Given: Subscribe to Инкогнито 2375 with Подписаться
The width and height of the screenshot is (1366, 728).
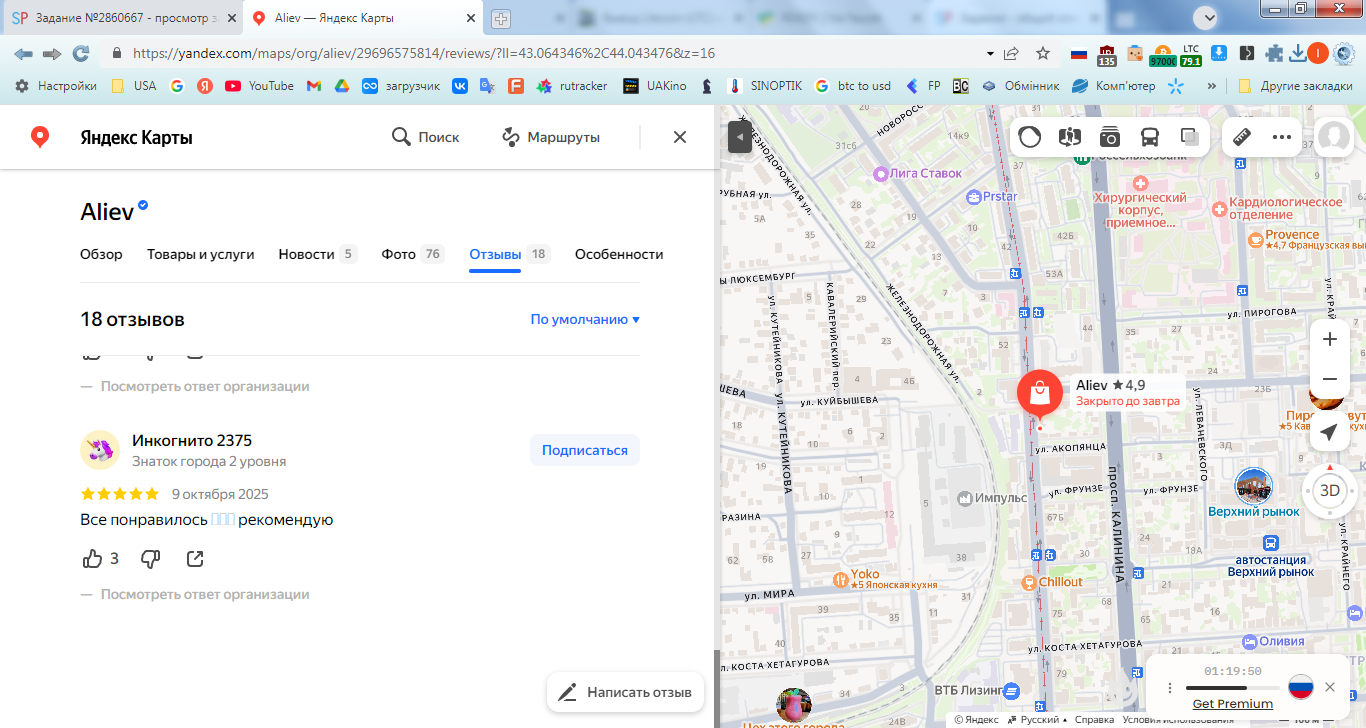Looking at the screenshot, I should pyautogui.click(x=585, y=450).
